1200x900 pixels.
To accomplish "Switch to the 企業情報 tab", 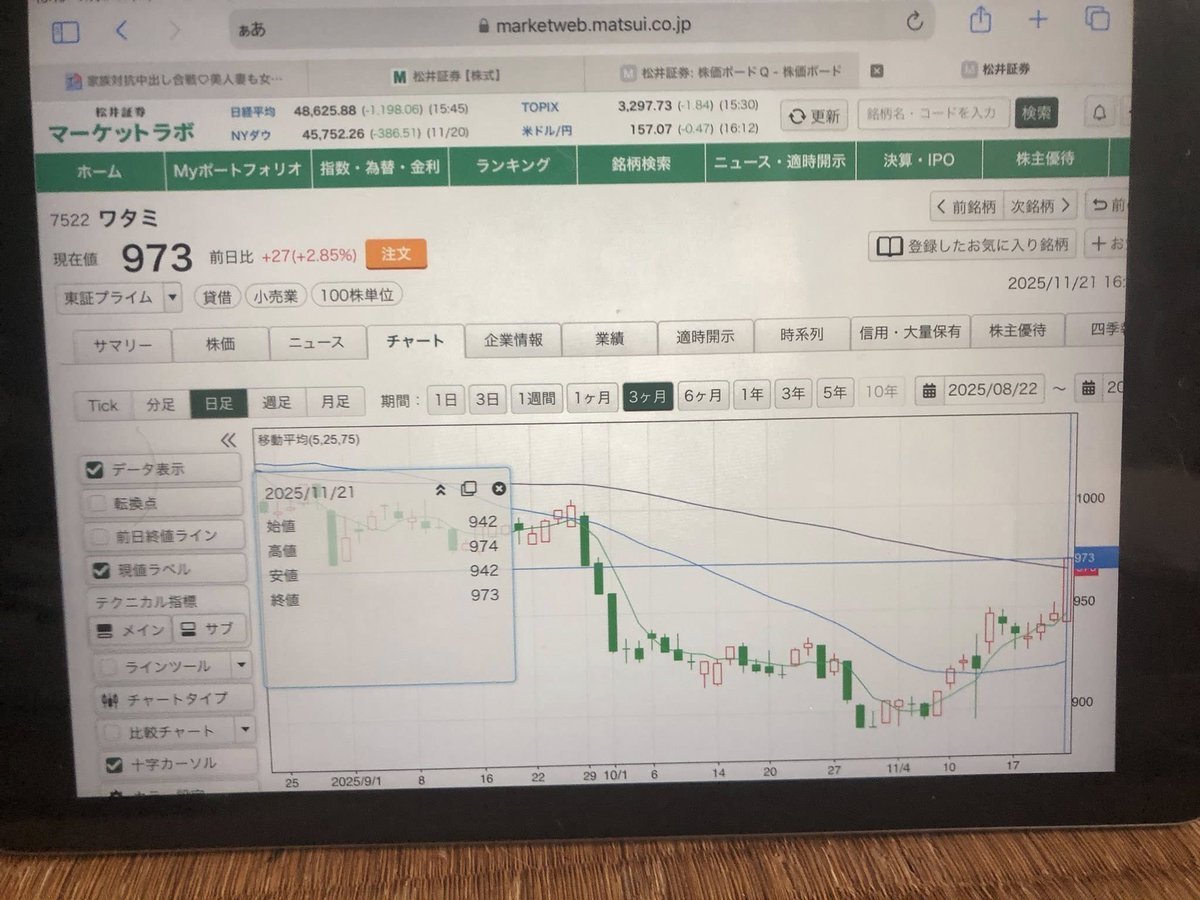I will point(513,340).
